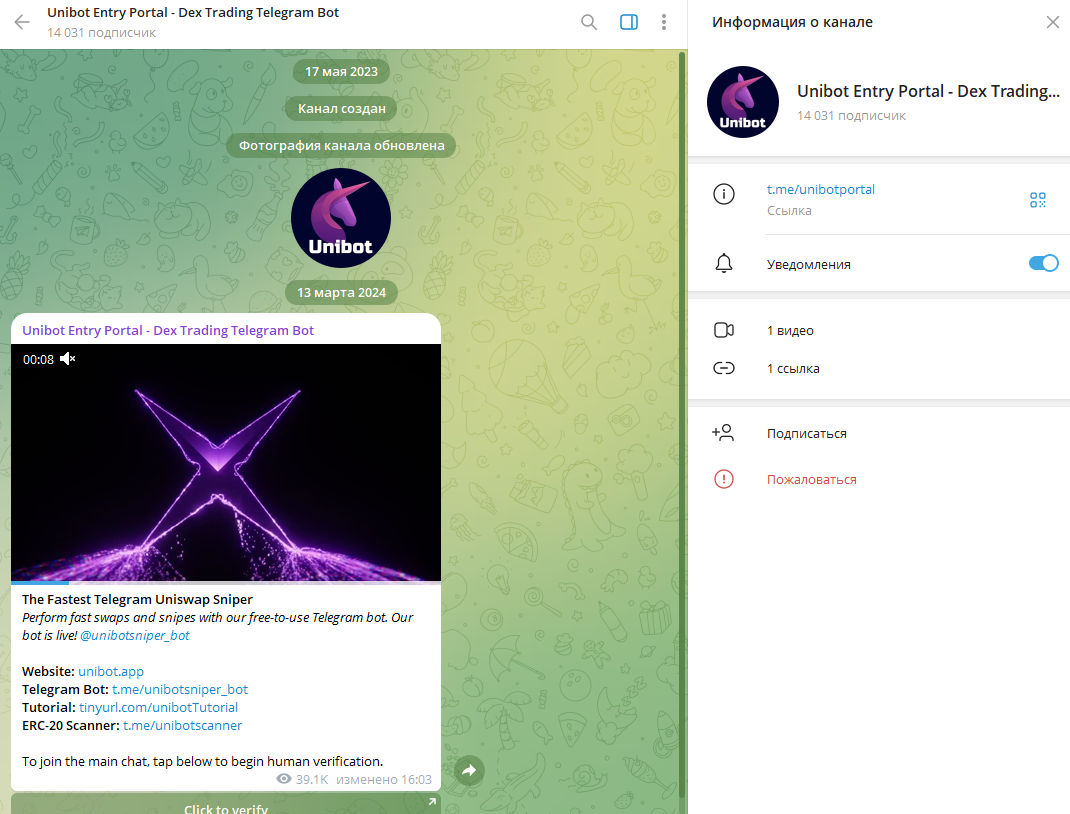Close the channel info panel
This screenshot has width=1070, height=814.
[1052, 22]
